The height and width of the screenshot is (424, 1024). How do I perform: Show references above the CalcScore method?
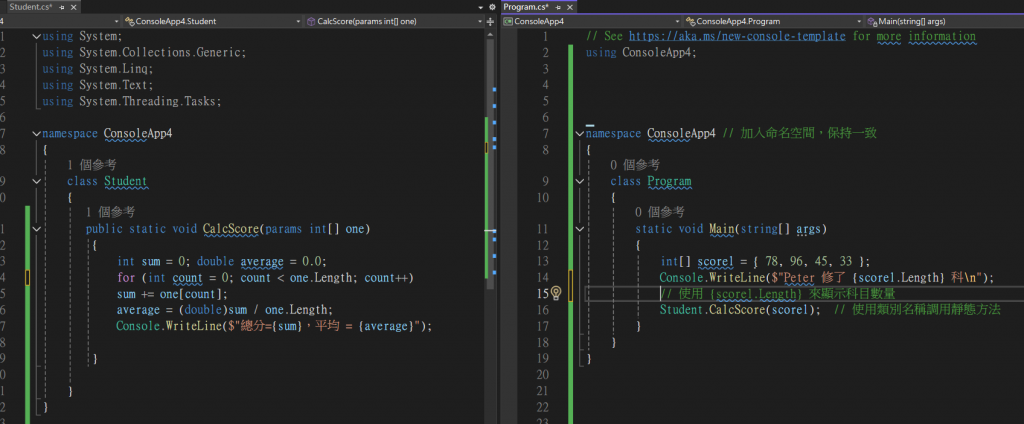[110, 212]
